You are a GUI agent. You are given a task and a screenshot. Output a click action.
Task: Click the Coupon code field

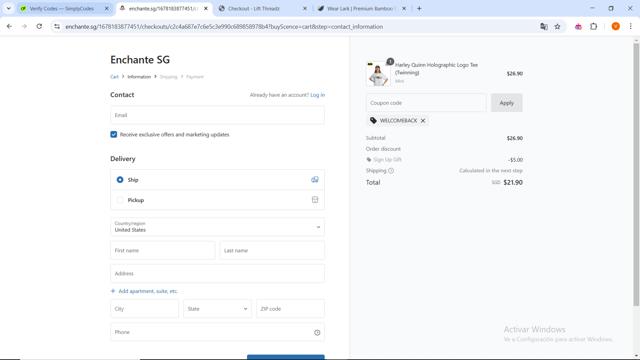pos(426,103)
